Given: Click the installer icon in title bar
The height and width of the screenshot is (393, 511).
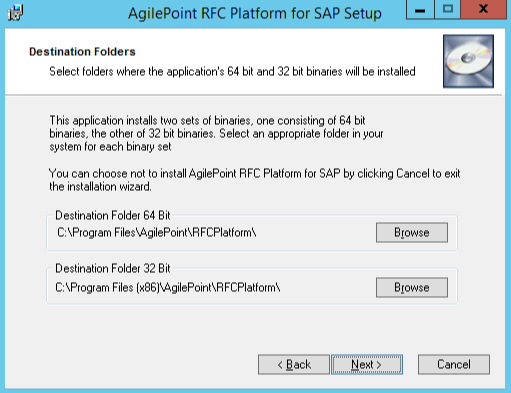Looking at the screenshot, I should pyautogui.click(x=15, y=13).
